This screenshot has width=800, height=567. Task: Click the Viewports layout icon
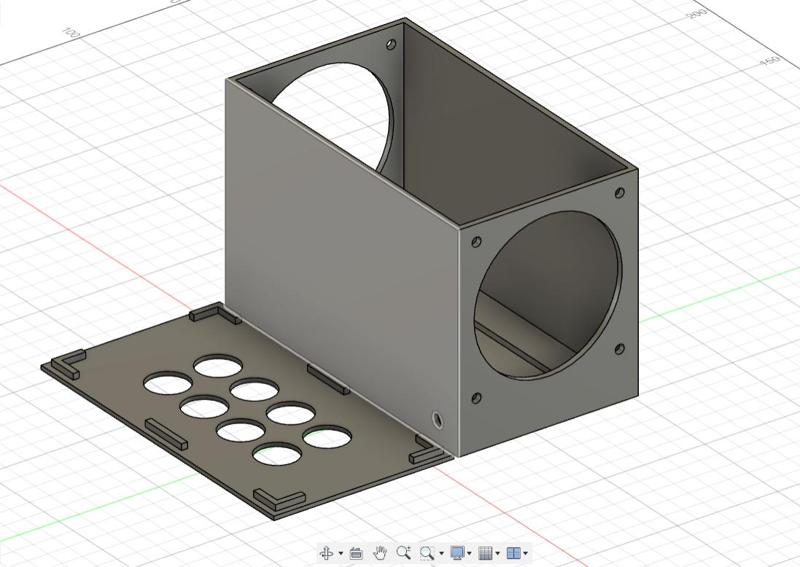tap(513, 553)
